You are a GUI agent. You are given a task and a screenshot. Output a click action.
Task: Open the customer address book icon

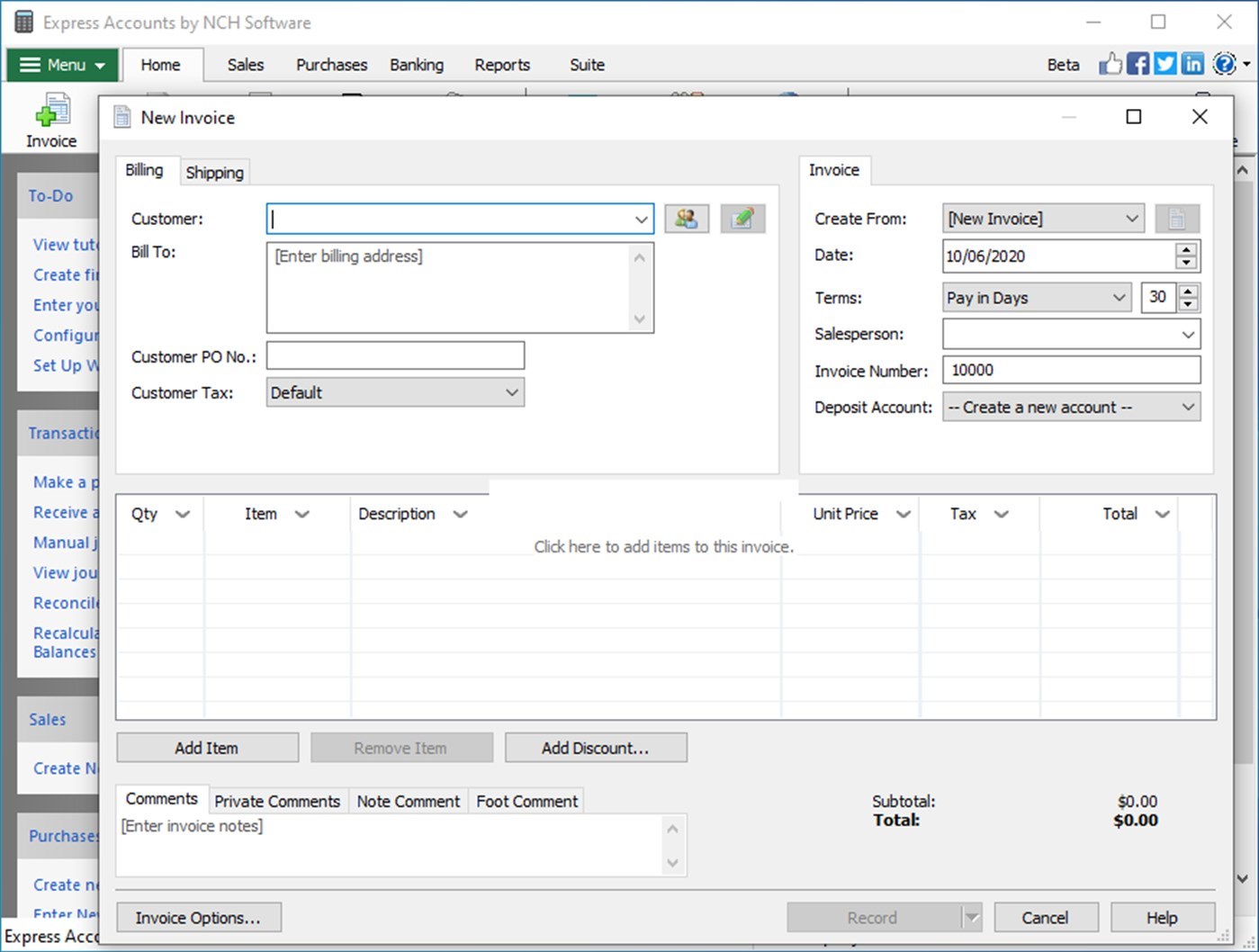686,219
